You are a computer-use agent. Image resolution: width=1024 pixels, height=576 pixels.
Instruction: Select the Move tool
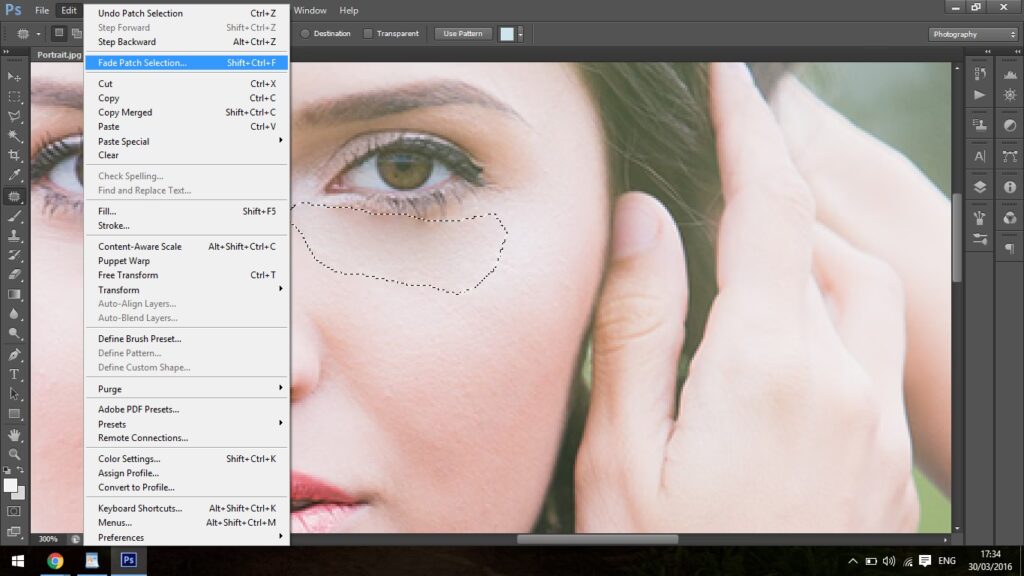pos(14,77)
